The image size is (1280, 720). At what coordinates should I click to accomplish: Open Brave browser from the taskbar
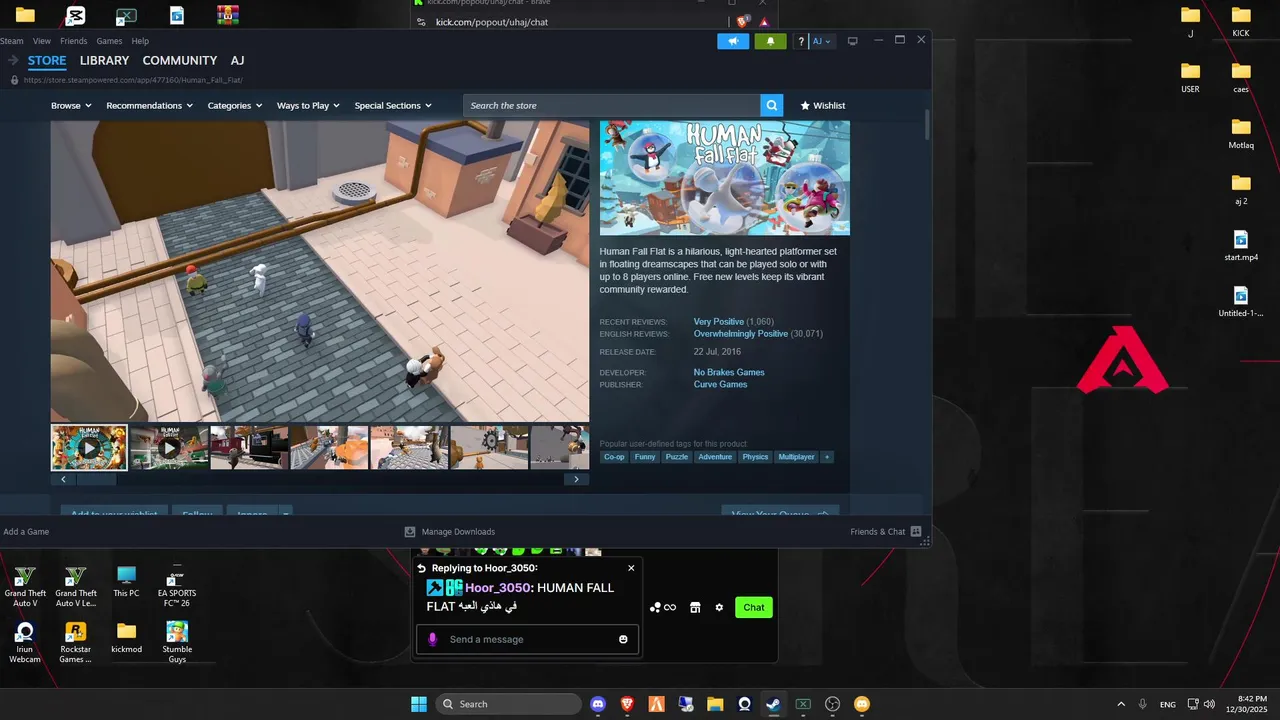coord(627,704)
